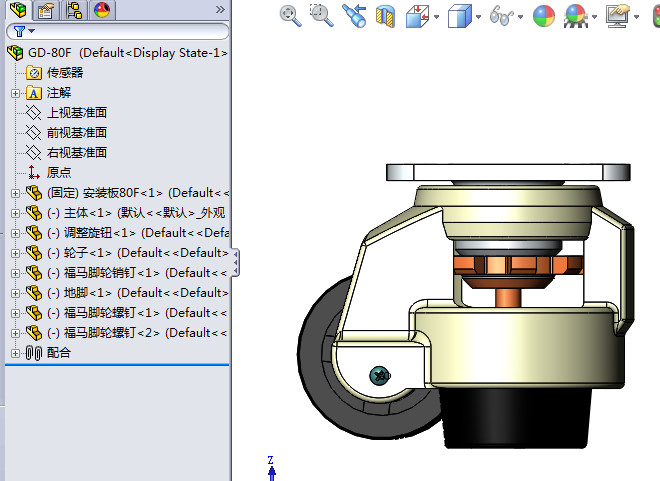
Task: Open the View Orientation dropdown arrow
Action: point(436,17)
